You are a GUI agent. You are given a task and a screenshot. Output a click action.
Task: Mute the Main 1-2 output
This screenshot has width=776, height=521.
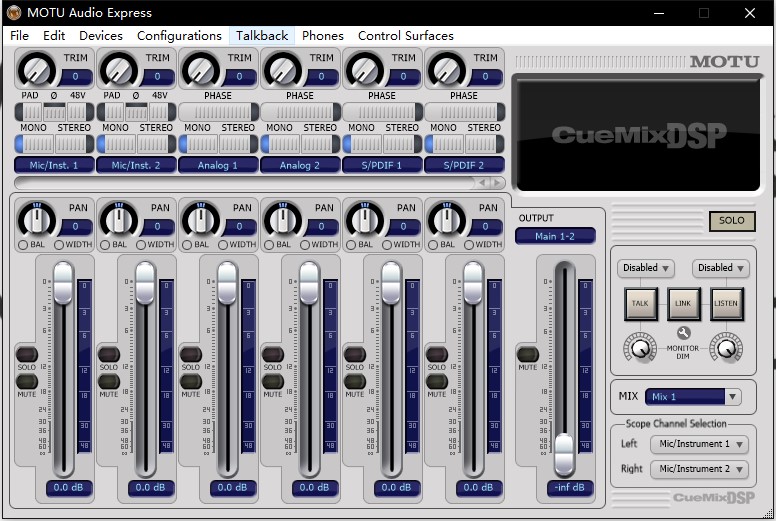528,354
